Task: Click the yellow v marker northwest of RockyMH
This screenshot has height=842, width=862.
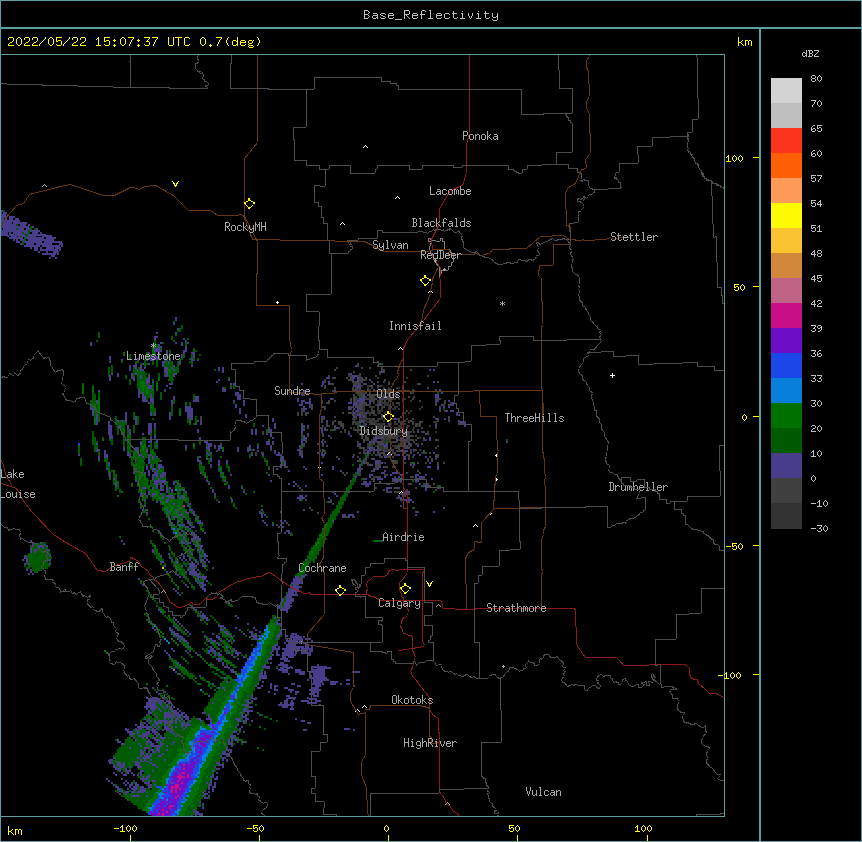Action: pyautogui.click(x=175, y=184)
